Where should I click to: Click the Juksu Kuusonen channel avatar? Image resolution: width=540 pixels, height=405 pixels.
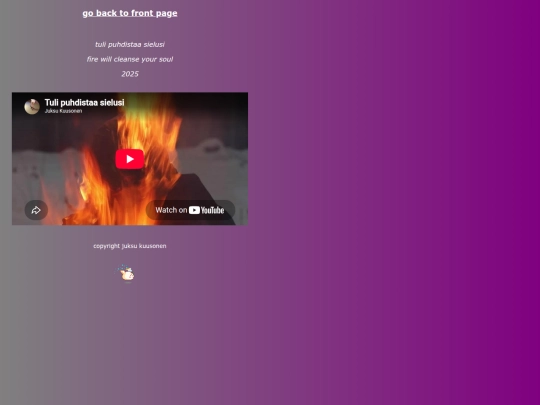pyautogui.click(x=32, y=106)
